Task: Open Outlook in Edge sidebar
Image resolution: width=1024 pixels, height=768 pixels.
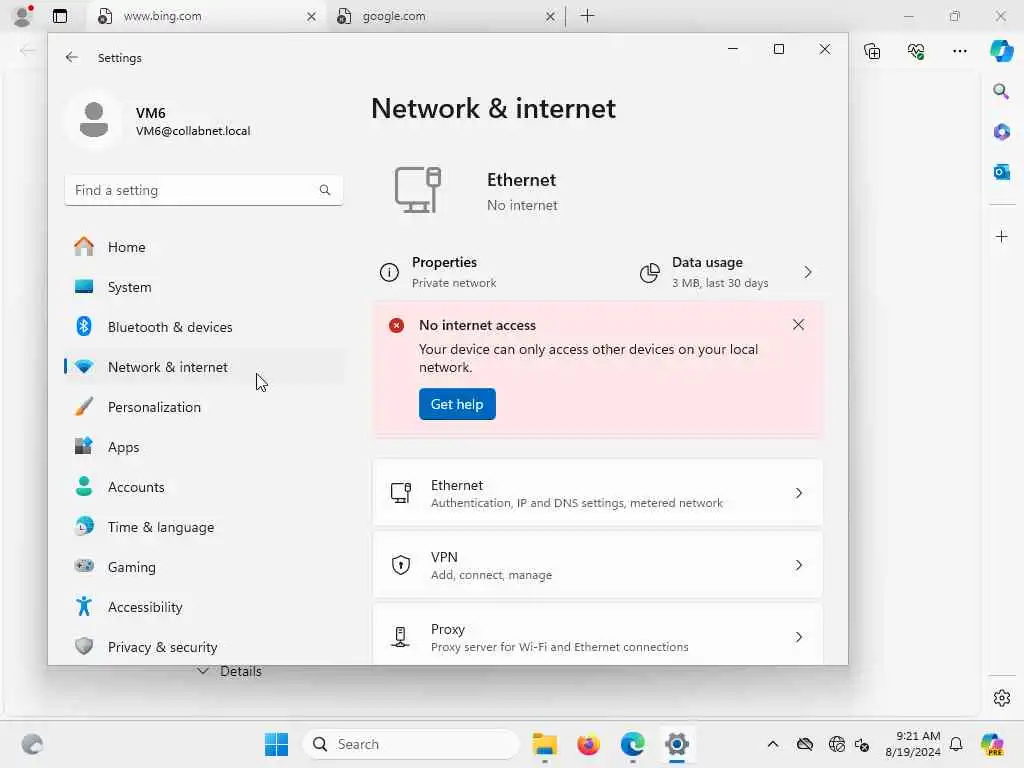Action: pyautogui.click(x=1001, y=172)
